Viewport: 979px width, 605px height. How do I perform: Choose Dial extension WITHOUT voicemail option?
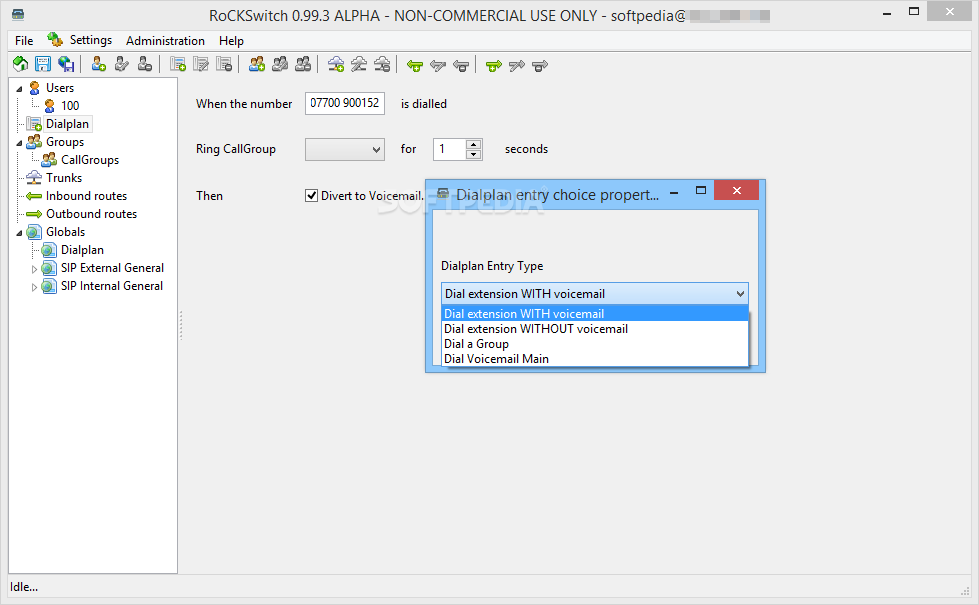pyautogui.click(x=594, y=328)
